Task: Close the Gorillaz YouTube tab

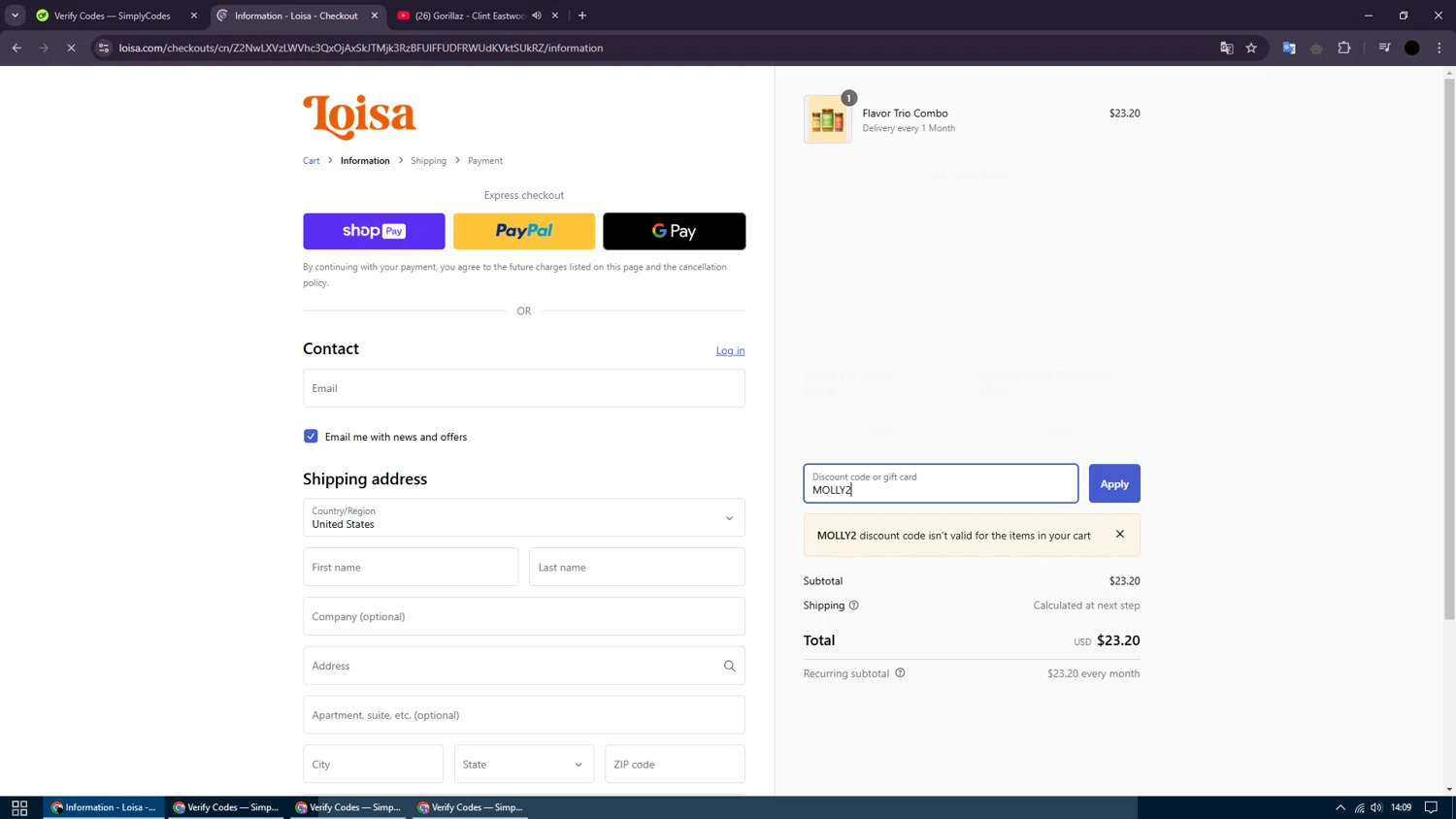Action: 555,16
